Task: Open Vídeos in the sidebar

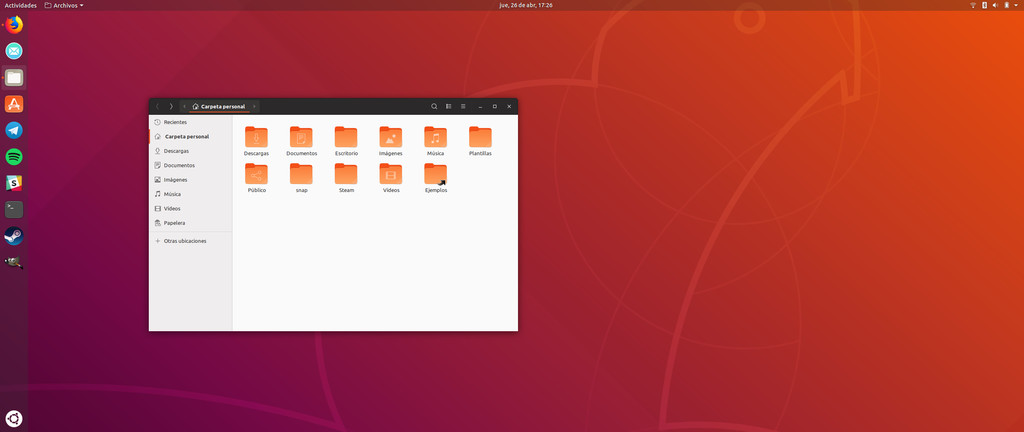Action: (x=191, y=208)
